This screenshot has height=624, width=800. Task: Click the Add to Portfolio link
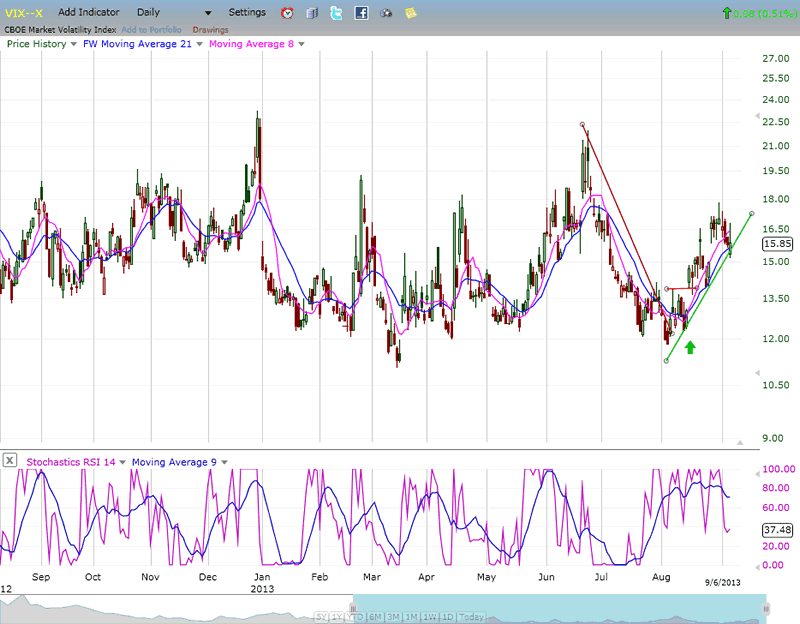tap(151, 29)
